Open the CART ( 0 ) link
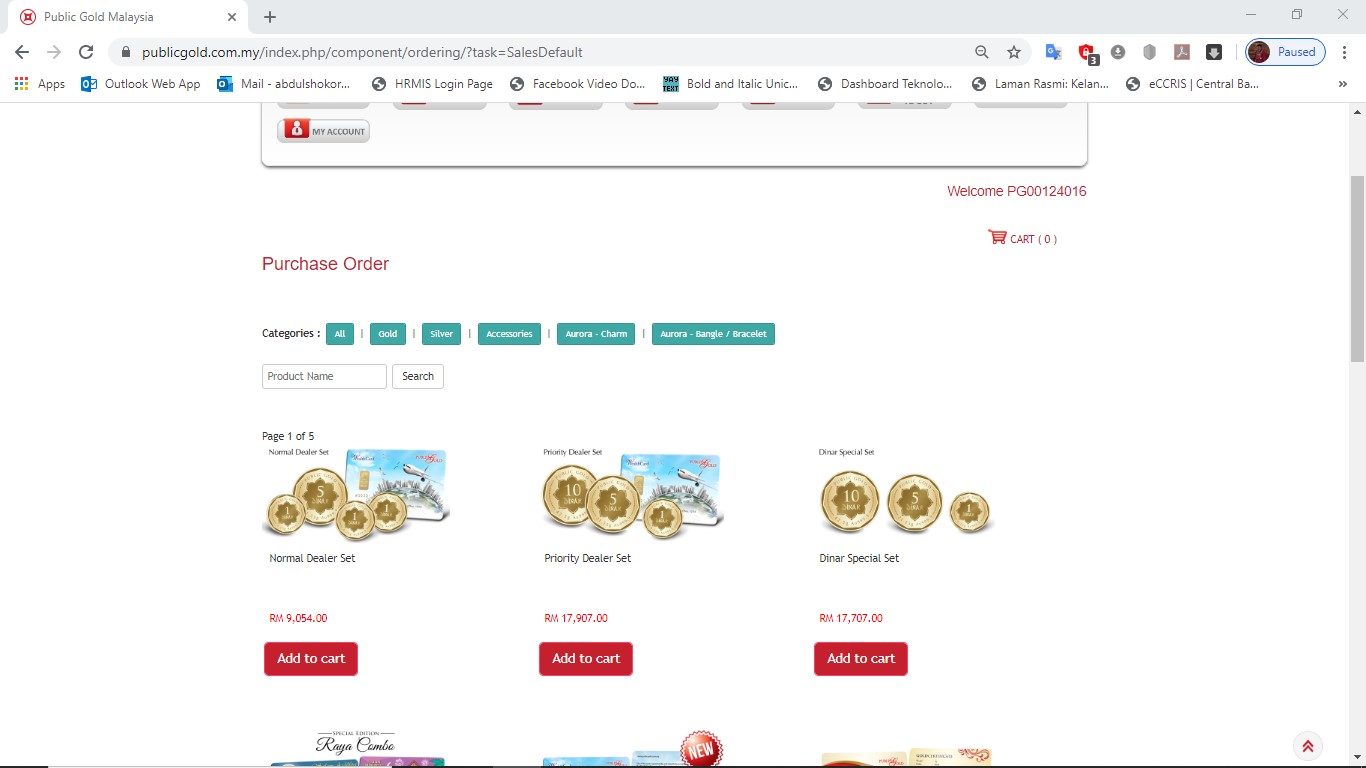Screen dimensions: 1366x768 pos(1033,239)
